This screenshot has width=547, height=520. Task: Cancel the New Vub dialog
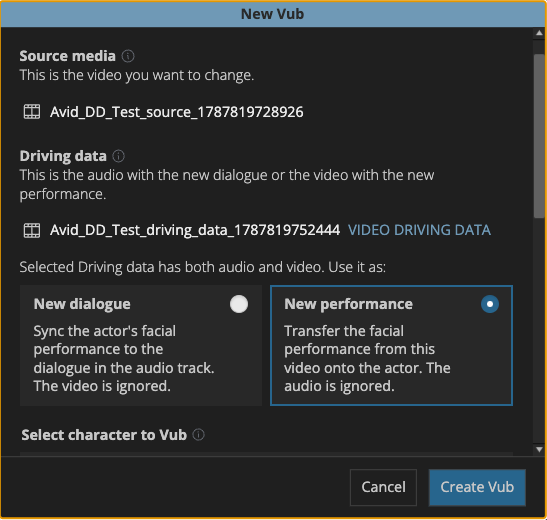point(383,487)
